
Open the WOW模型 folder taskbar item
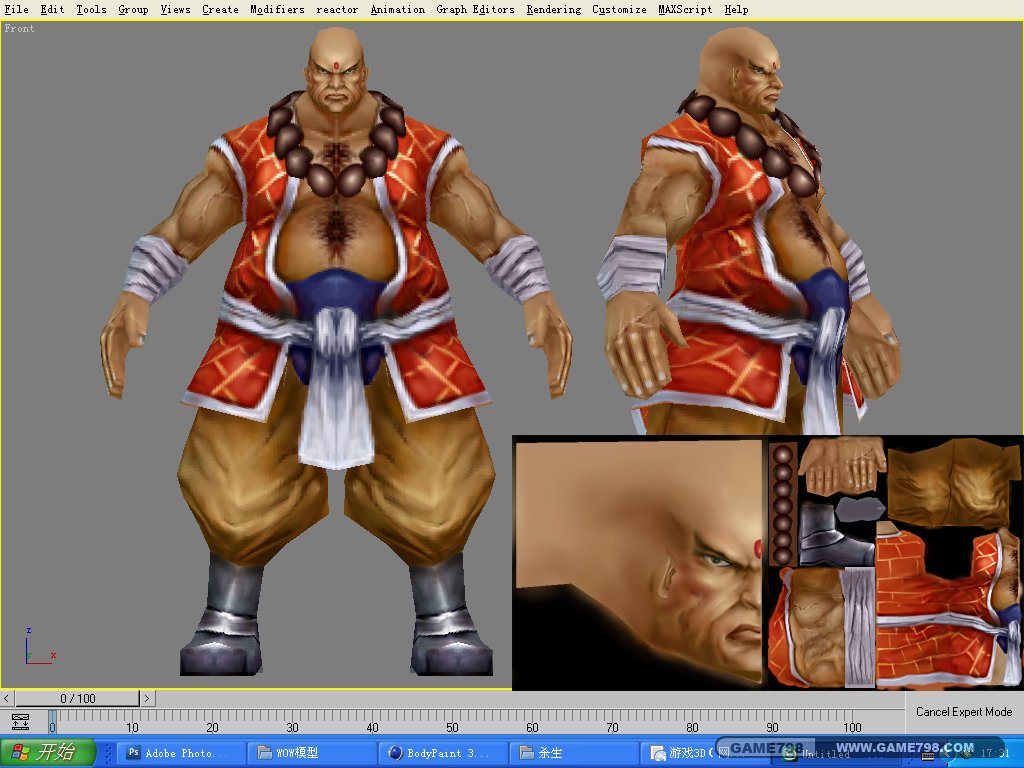pos(312,753)
